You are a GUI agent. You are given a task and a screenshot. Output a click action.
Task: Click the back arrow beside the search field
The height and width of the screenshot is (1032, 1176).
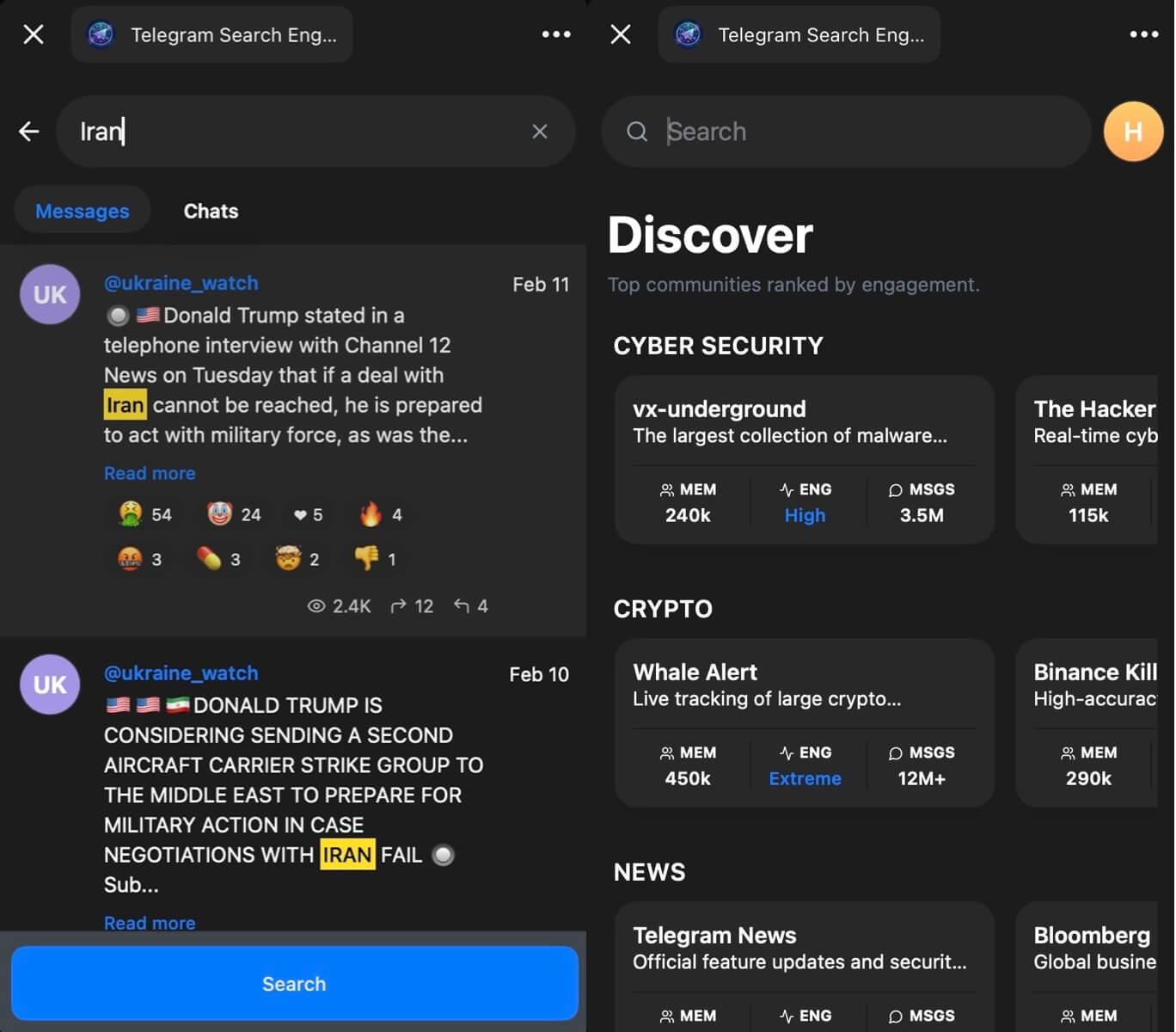click(29, 132)
